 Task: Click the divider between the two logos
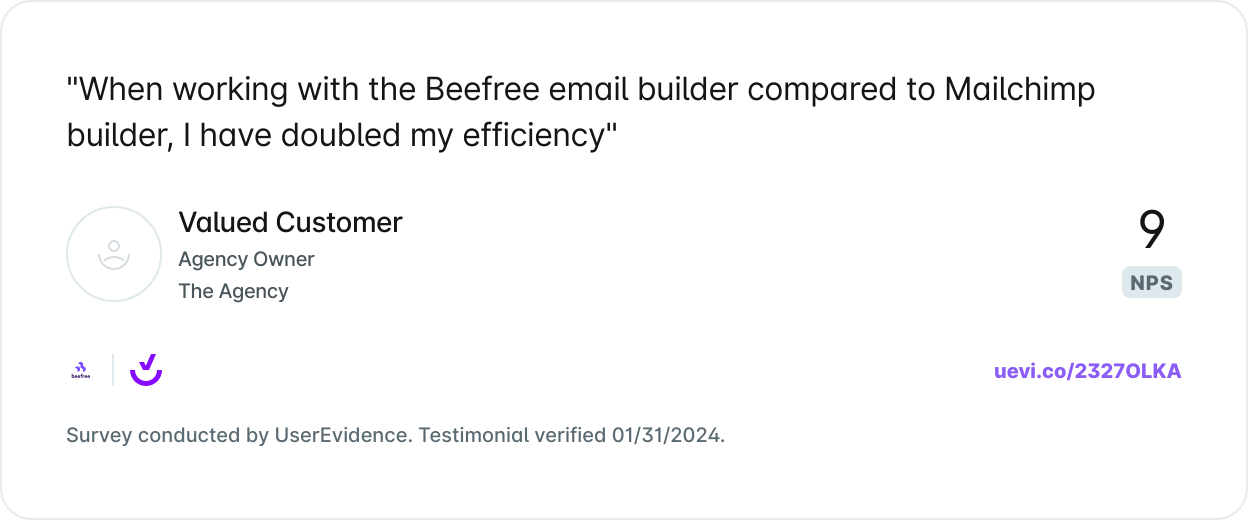pos(113,370)
